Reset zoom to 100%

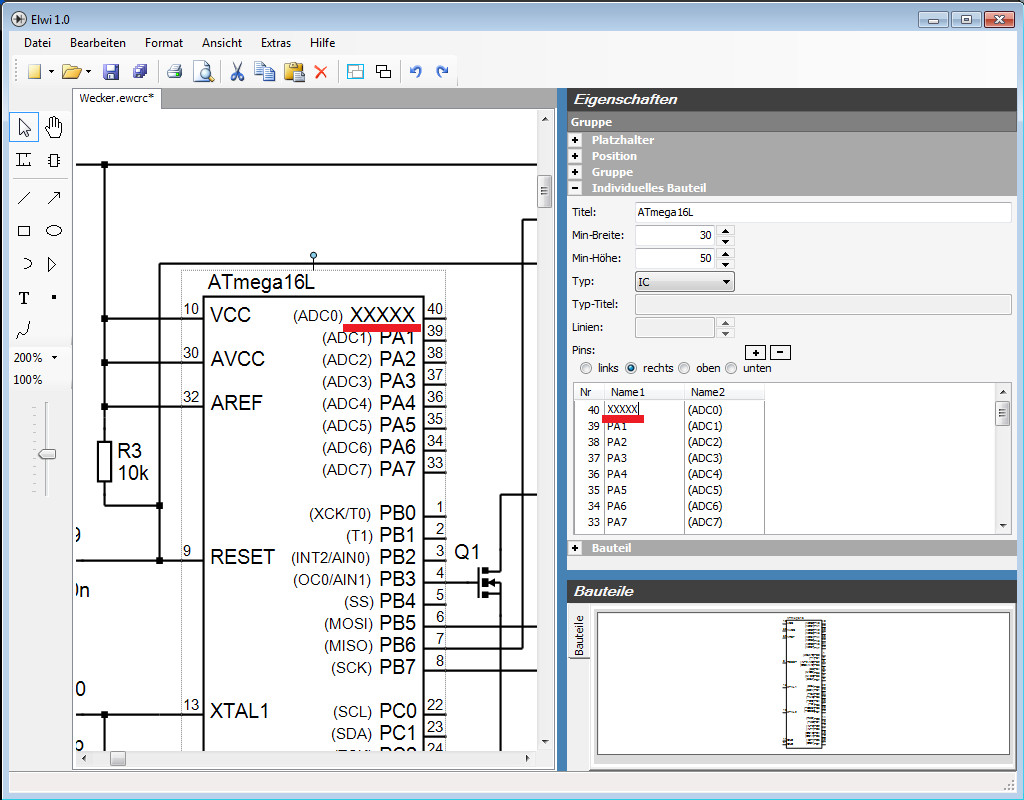point(27,380)
